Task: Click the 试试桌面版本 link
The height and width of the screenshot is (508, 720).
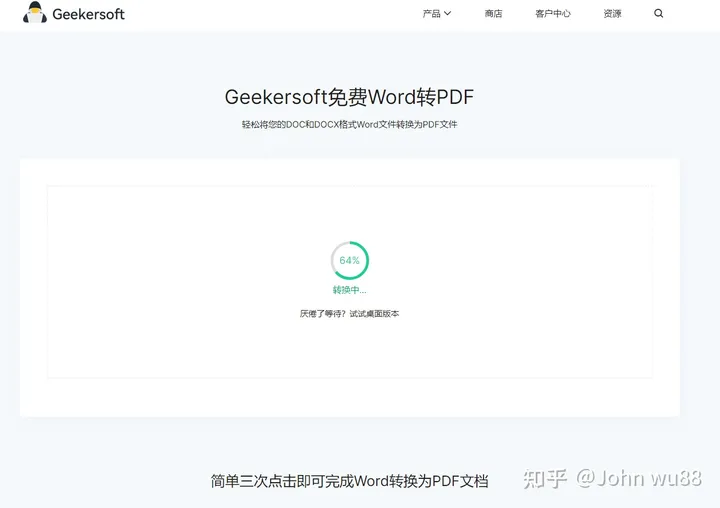Action: point(374,314)
